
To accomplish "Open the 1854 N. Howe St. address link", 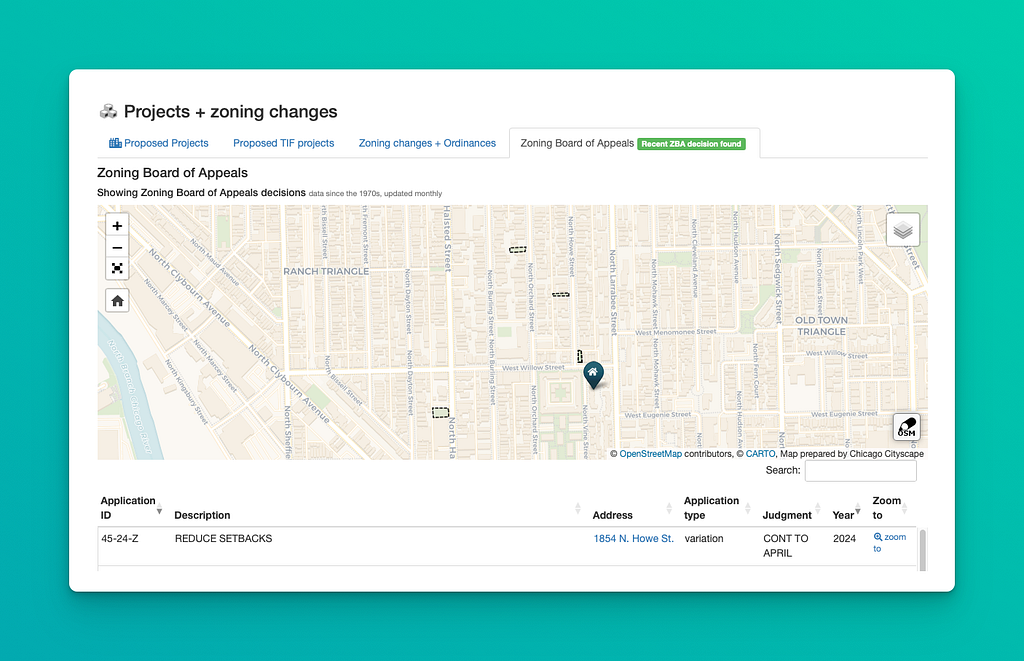I will pos(633,538).
